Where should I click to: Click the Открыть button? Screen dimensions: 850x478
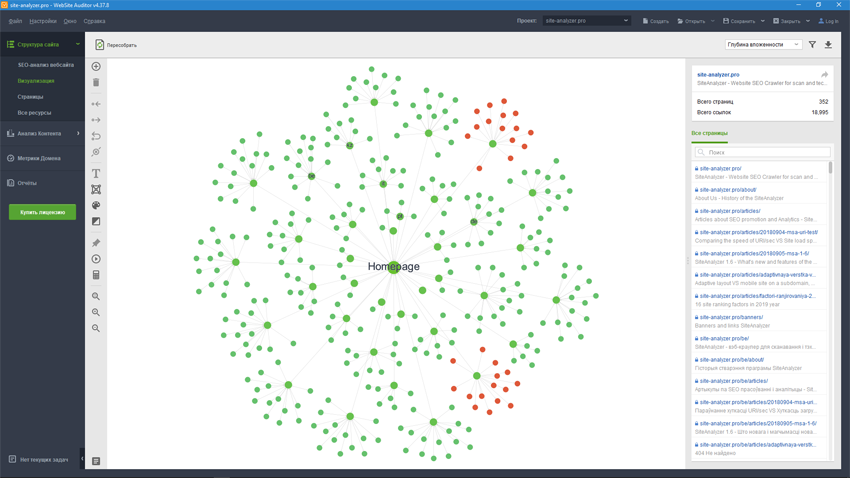tap(691, 21)
